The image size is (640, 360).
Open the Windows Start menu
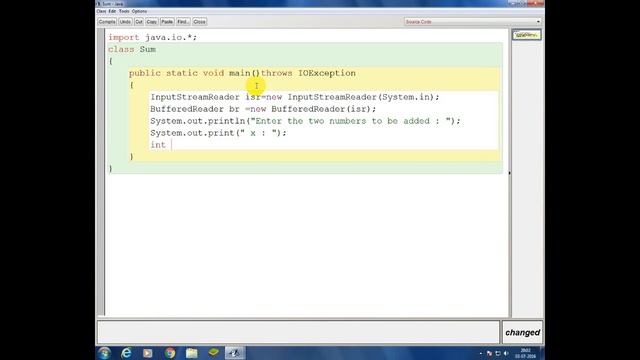(104, 353)
